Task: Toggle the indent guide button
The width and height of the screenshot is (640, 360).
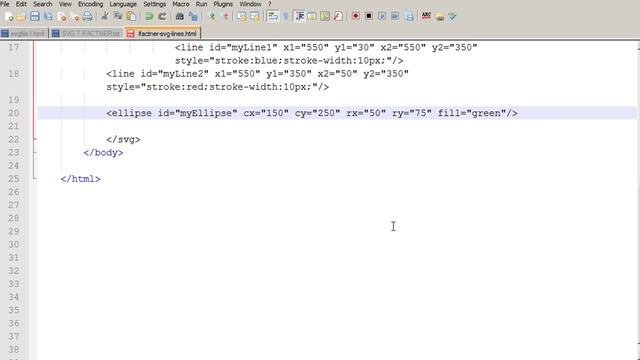Action: 299,16
